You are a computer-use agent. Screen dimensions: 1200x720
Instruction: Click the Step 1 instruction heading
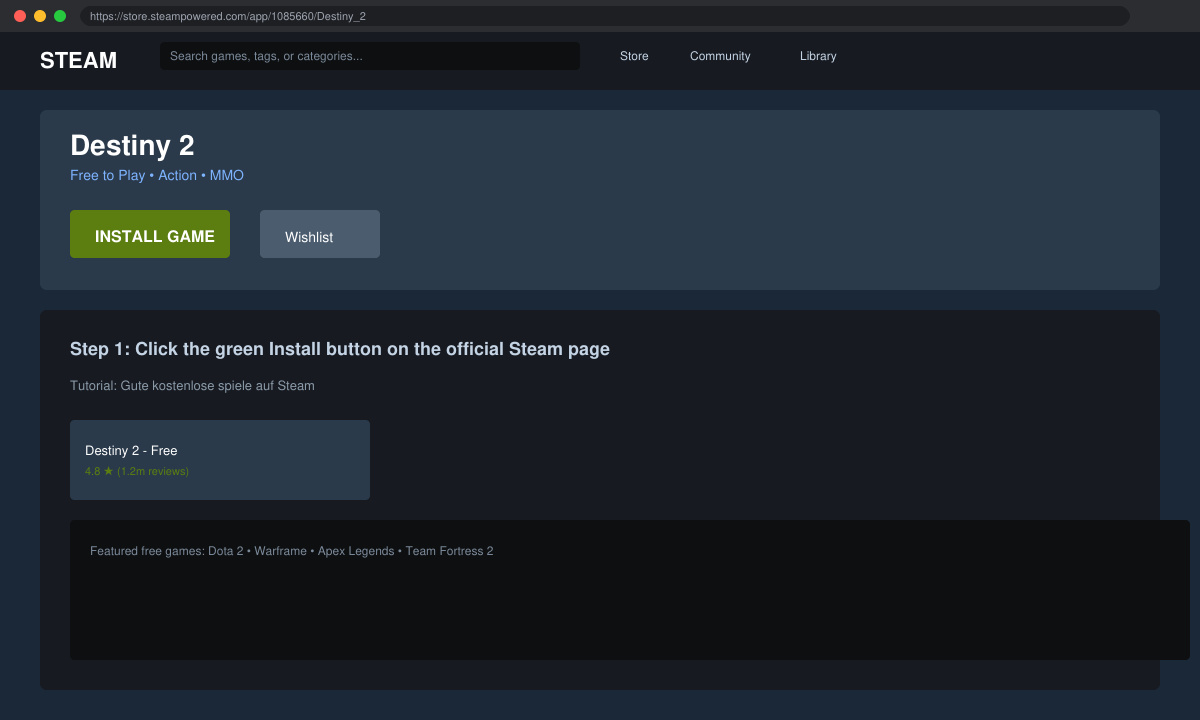point(340,349)
